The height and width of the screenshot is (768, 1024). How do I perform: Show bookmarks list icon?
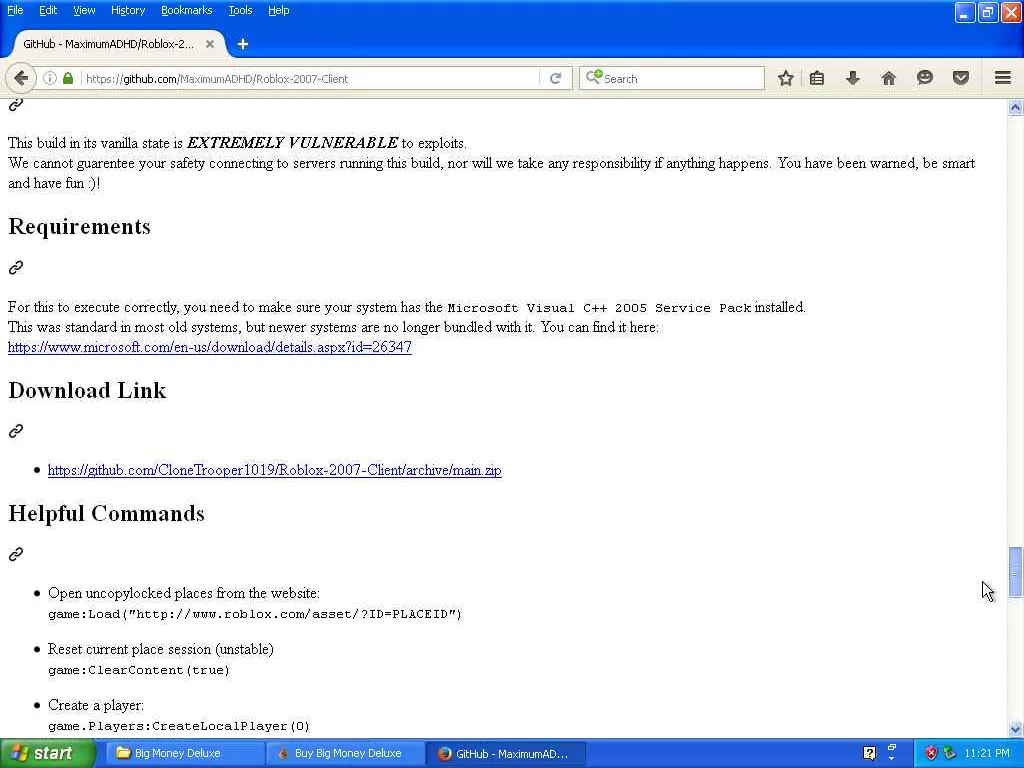(816, 78)
